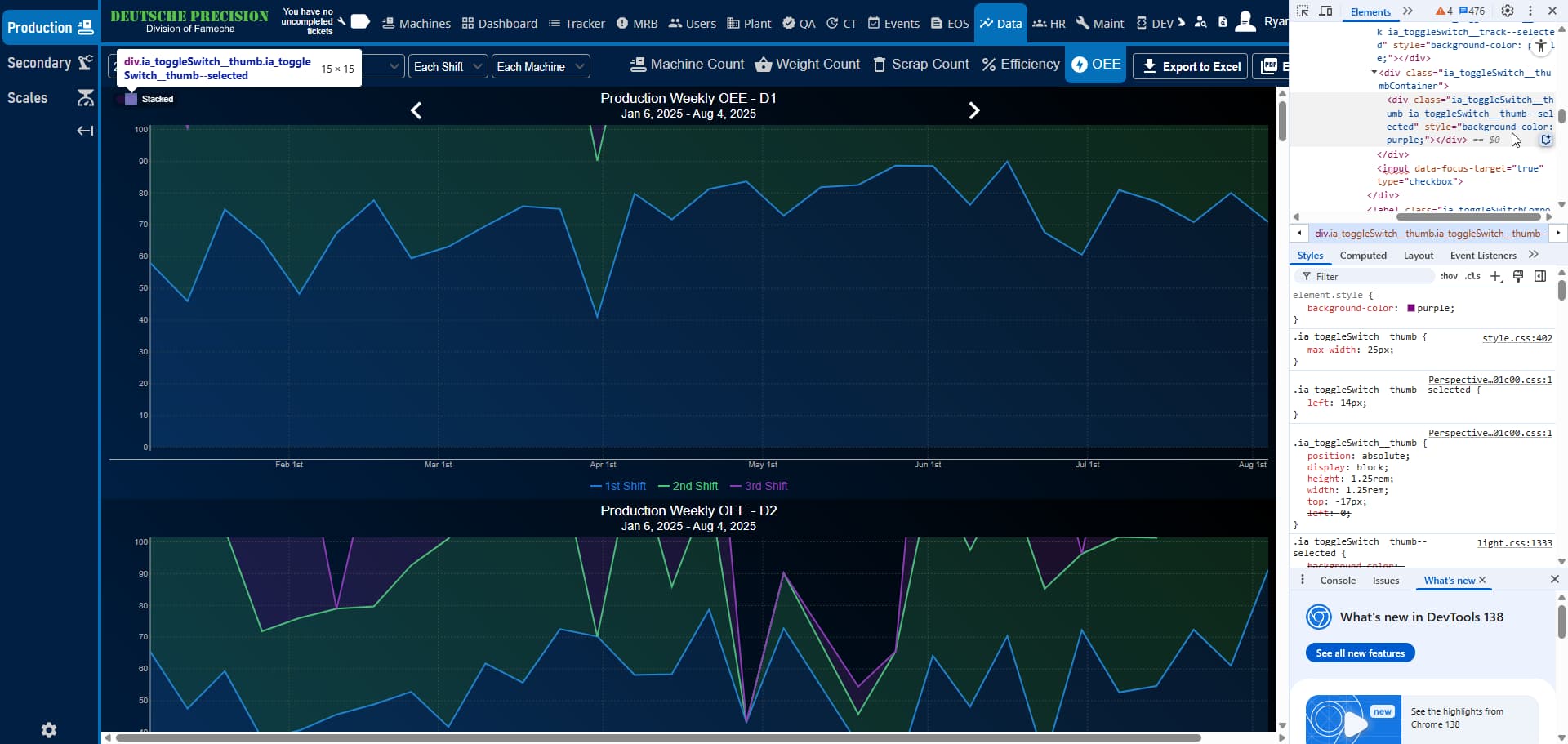Click the DevTools inspect element icon
Viewport: 1568px width, 744px height.
1303,11
